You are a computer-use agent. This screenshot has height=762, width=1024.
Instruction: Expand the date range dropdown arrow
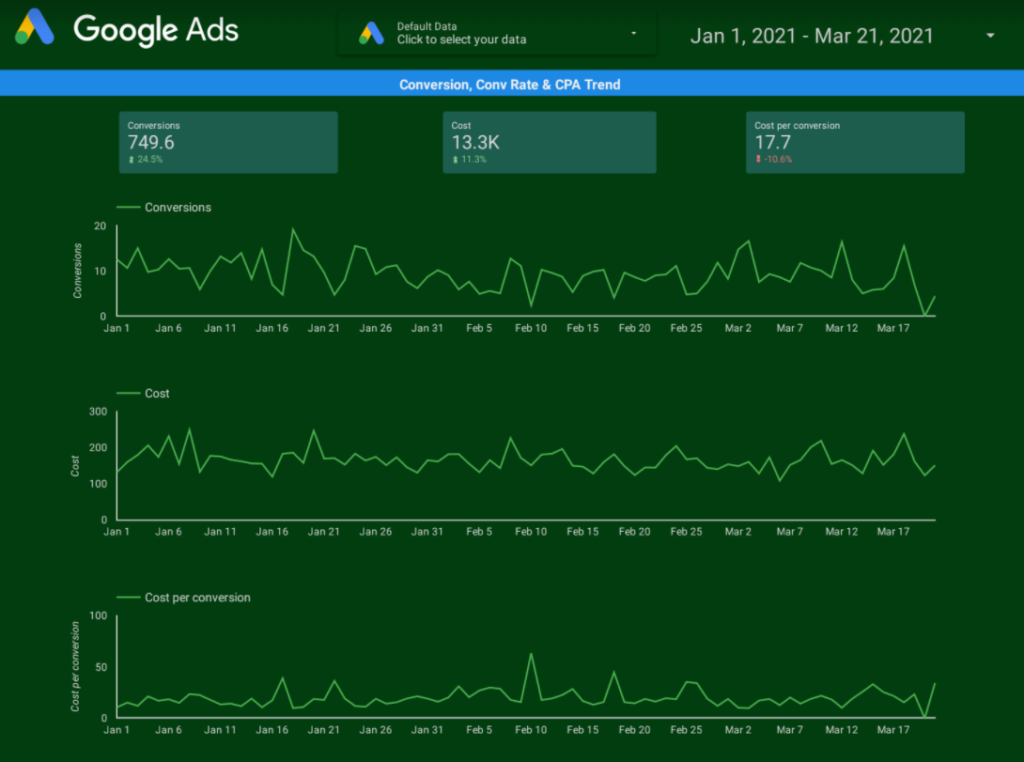click(x=990, y=35)
